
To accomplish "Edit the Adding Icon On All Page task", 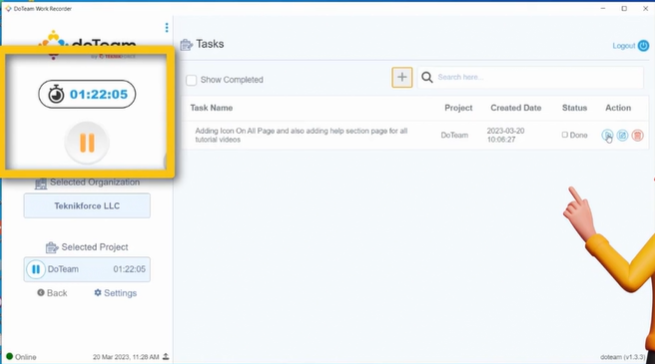I will coord(622,135).
